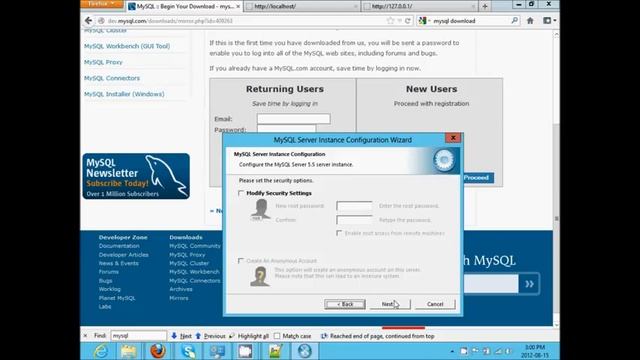Toggle Enable root access from remote machines checkbox
This screenshot has height=360, width=640.
[x=339, y=233]
